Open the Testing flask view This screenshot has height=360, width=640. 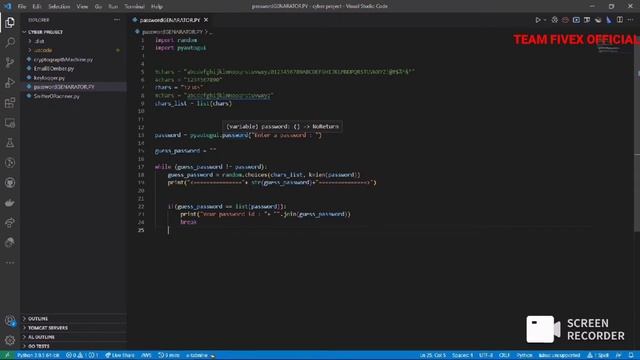(x=10, y=142)
